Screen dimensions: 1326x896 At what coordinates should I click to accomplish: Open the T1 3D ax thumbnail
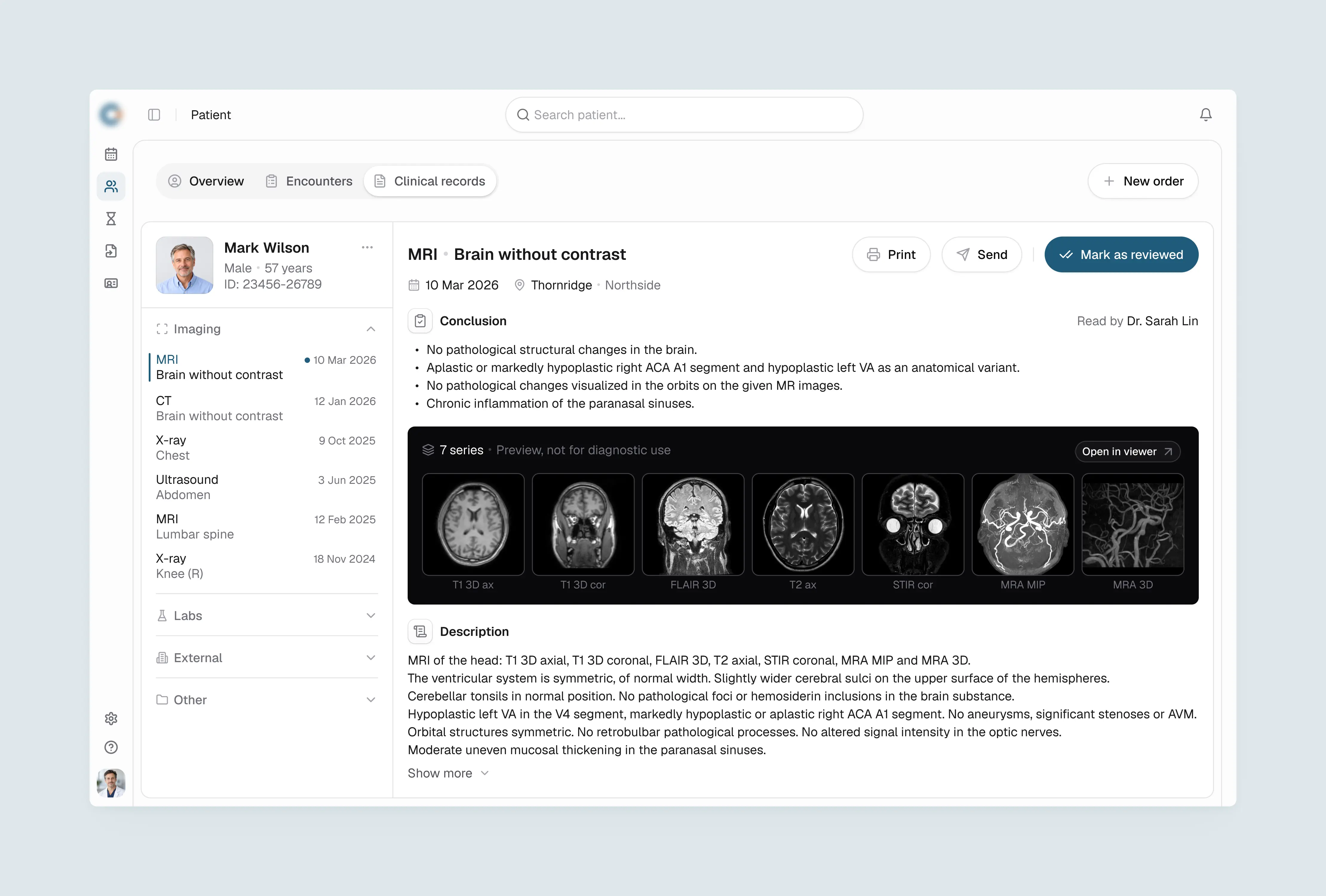click(473, 524)
